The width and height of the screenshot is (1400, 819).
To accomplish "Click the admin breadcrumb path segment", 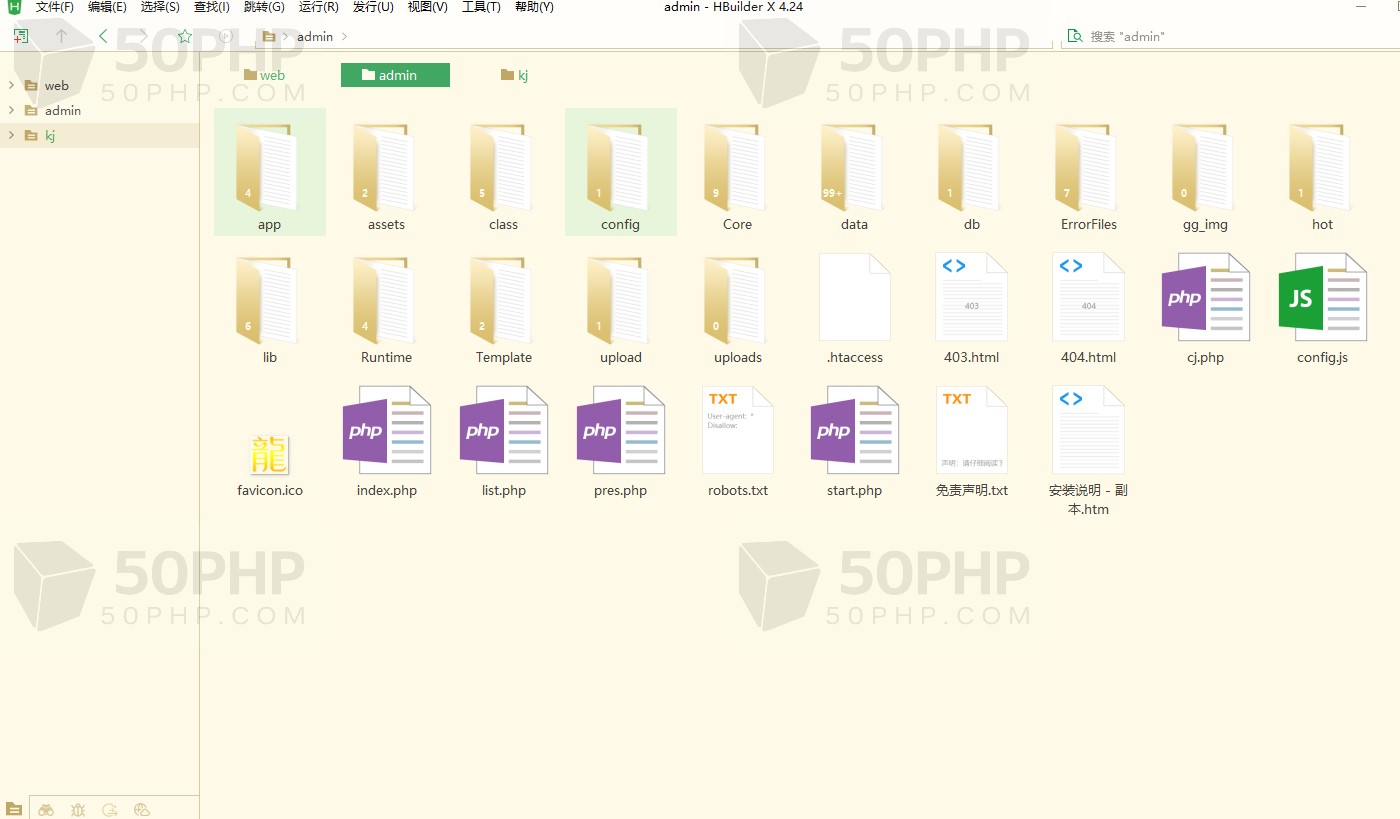I will coord(315,36).
